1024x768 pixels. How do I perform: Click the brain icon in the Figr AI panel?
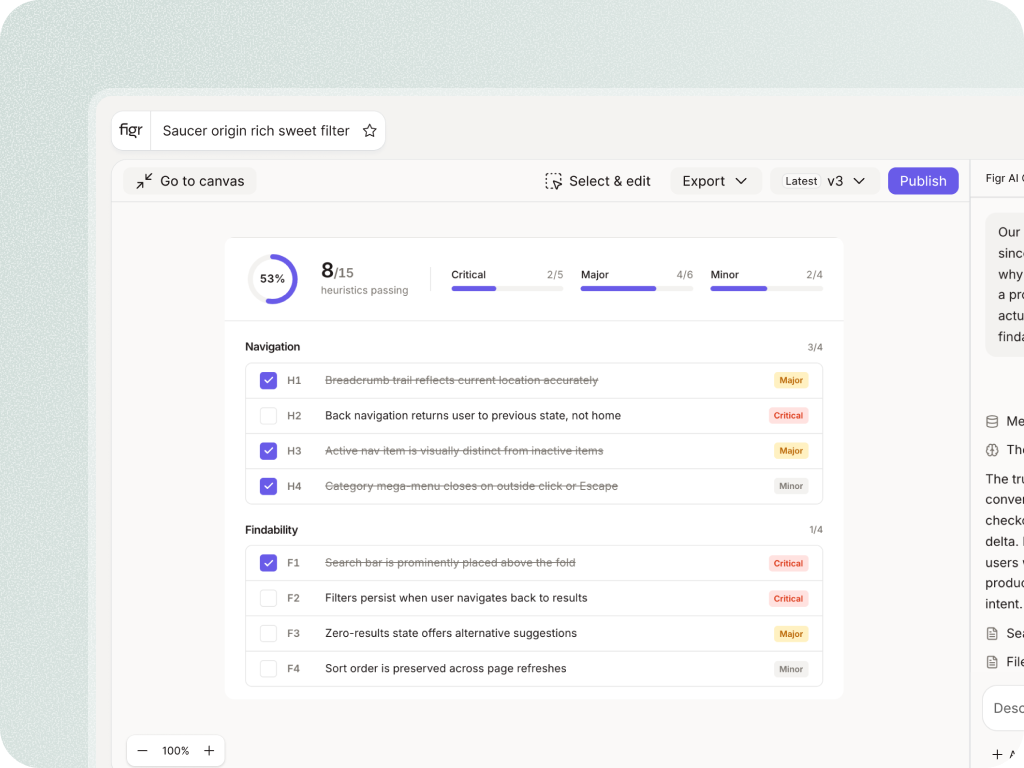992,450
